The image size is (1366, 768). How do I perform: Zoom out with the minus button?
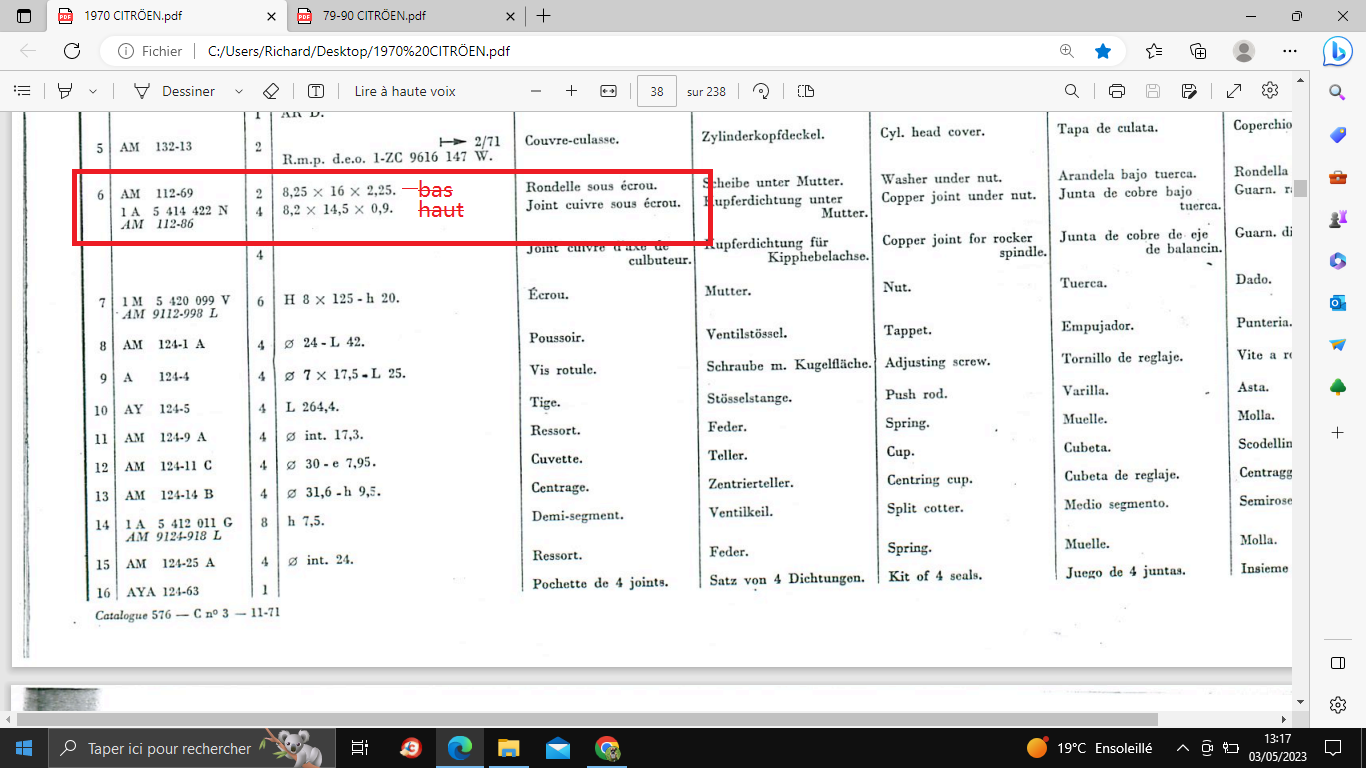536,91
